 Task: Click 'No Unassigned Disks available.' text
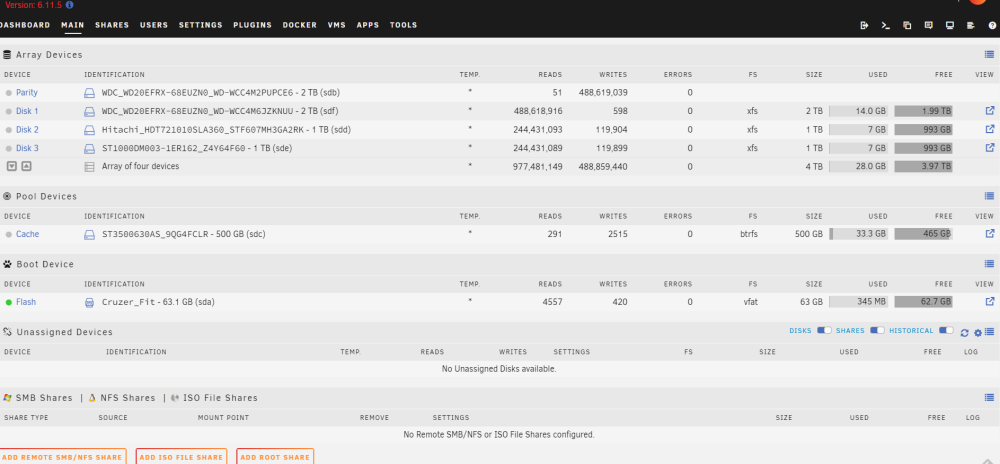point(499,369)
